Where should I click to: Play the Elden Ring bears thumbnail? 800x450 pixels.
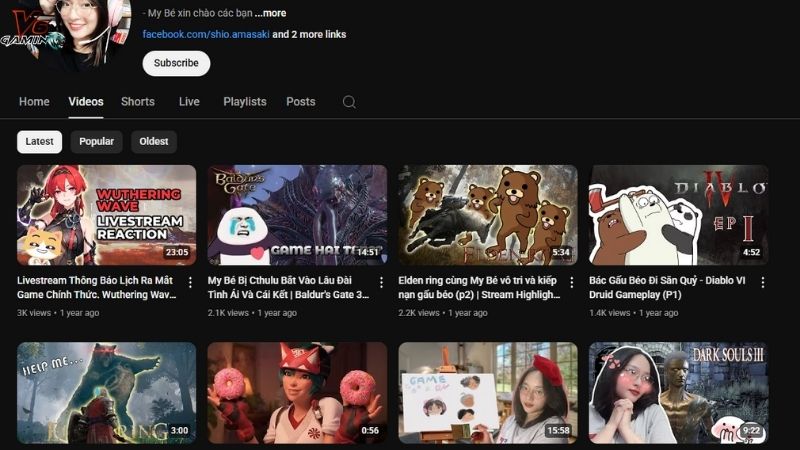(x=488, y=215)
